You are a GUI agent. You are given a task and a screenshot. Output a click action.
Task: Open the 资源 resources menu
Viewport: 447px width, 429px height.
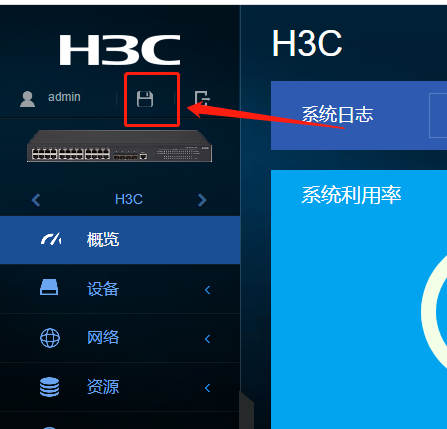(120, 387)
